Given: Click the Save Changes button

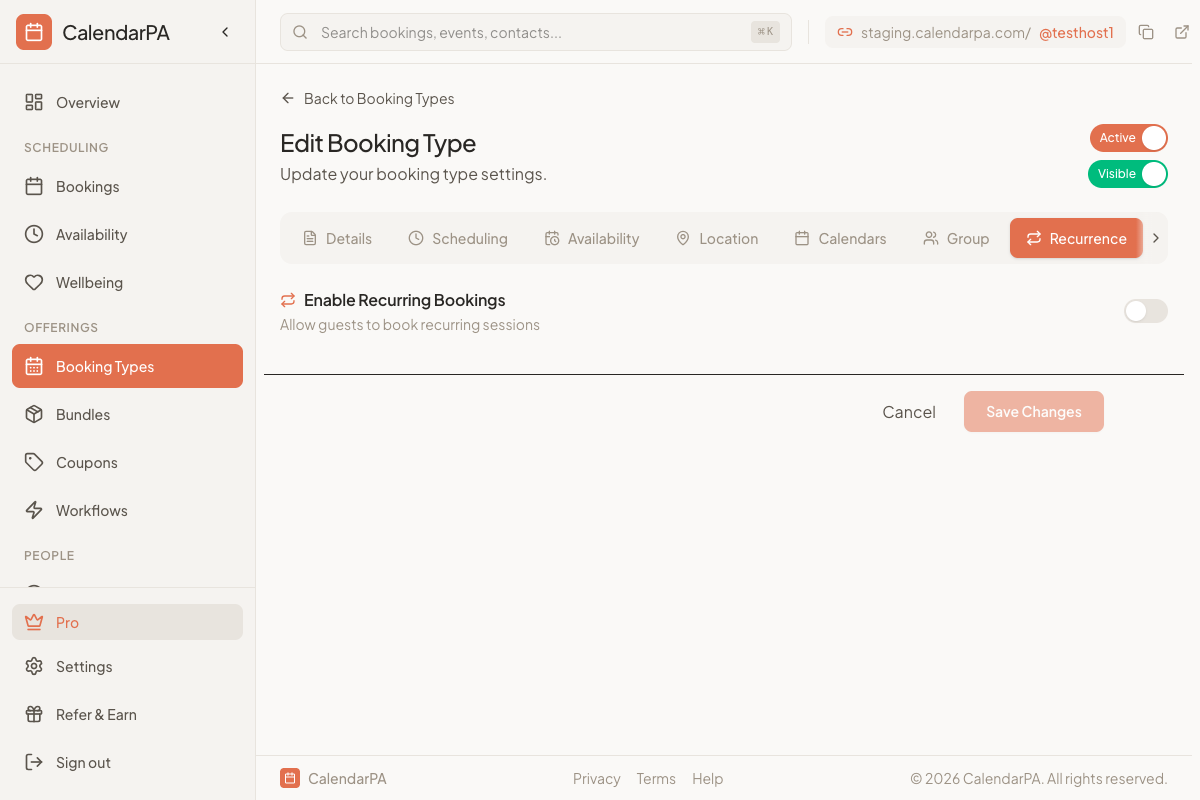Looking at the screenshot, I should [x=1033, y=411].
